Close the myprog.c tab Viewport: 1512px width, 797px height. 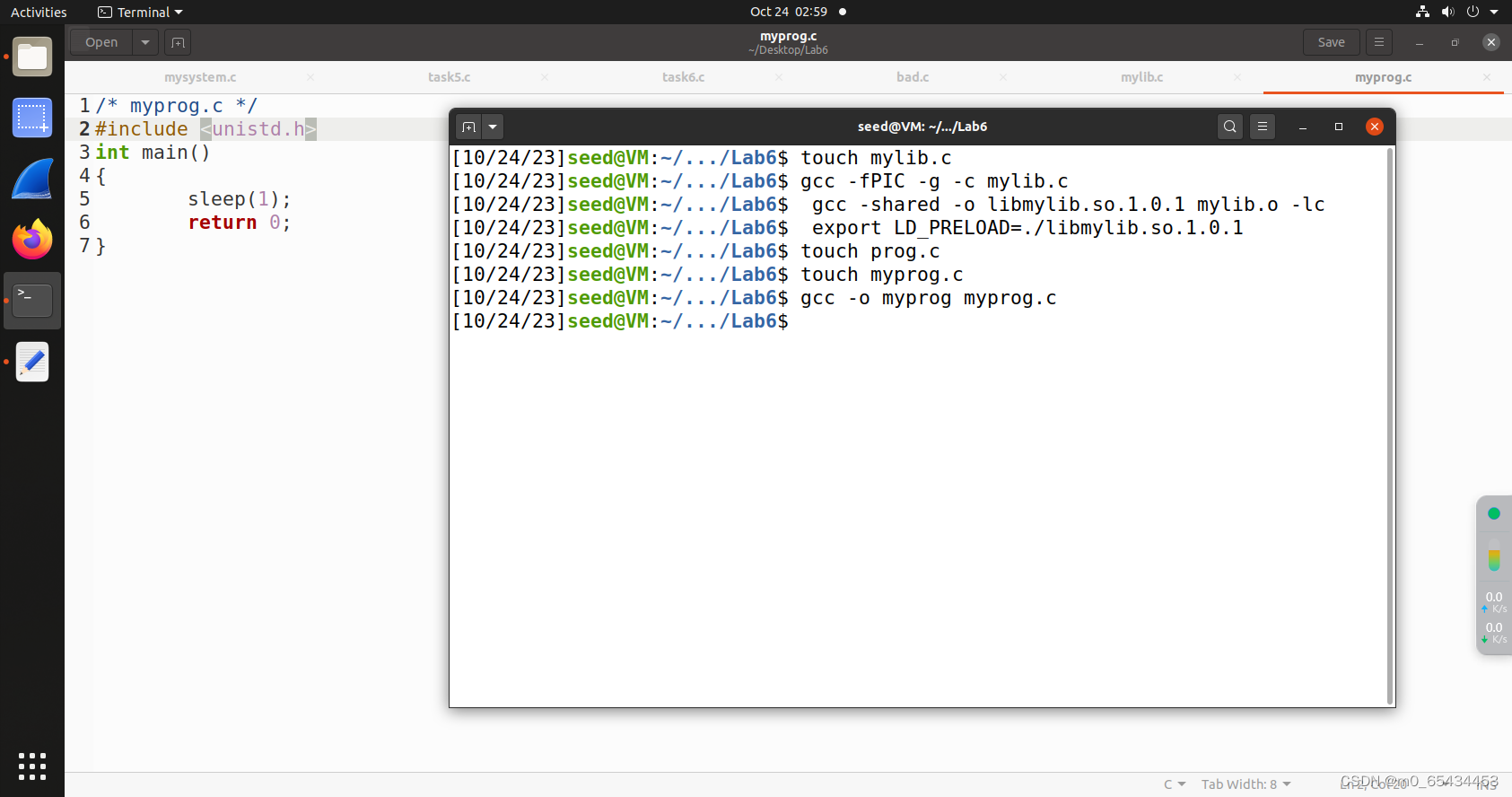1487,77
